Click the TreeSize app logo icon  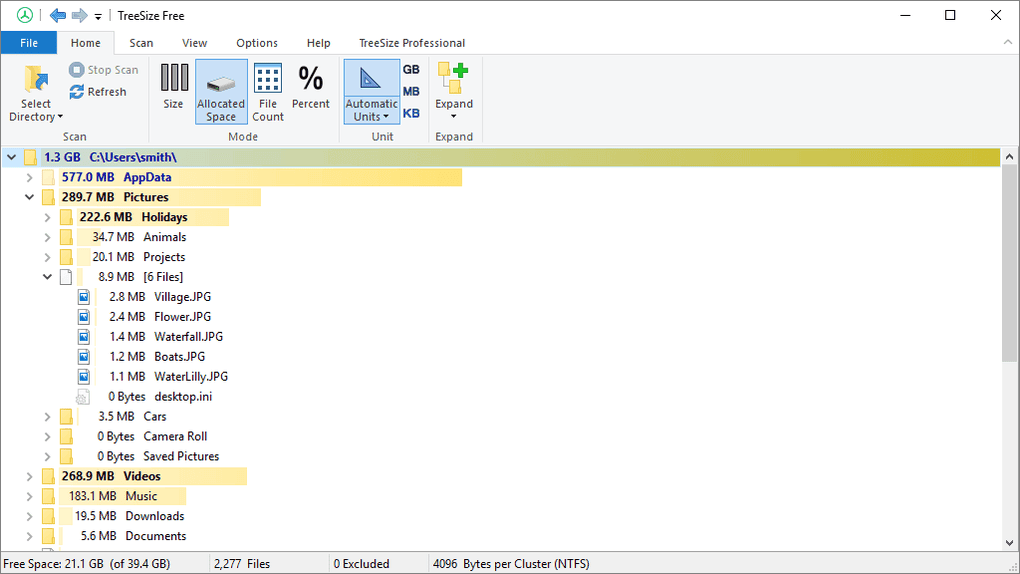(25, 15)
